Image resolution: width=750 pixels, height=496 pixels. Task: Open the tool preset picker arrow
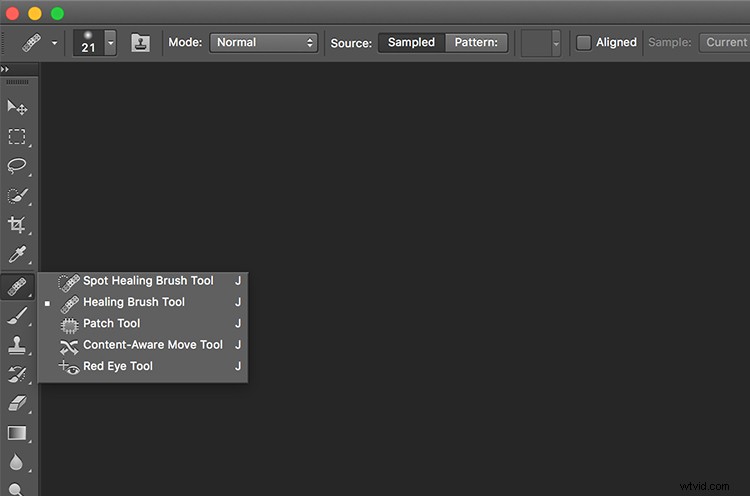[x=55, y=43]
